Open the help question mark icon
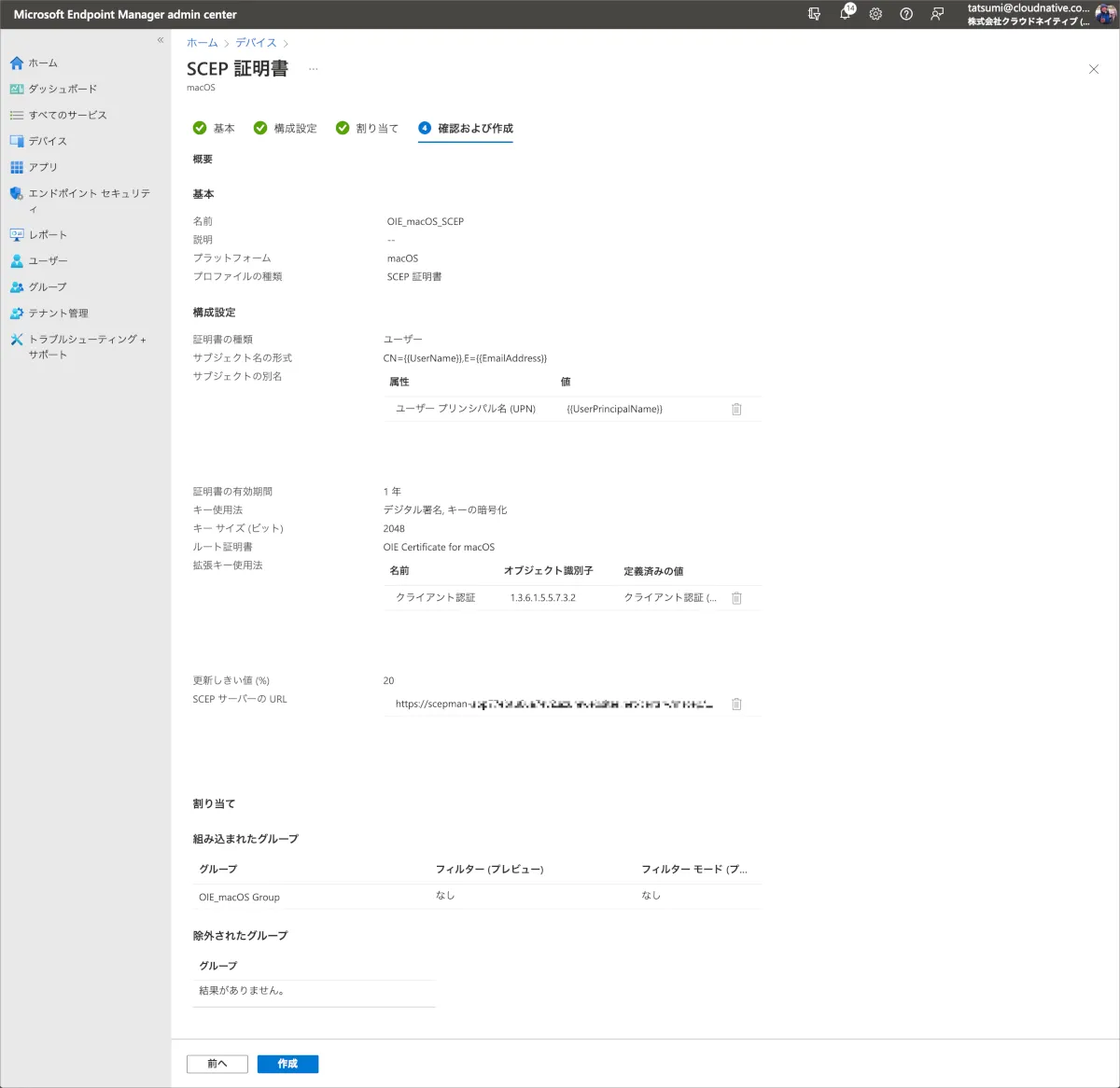1120x1088 pixels. pos(906,14)
